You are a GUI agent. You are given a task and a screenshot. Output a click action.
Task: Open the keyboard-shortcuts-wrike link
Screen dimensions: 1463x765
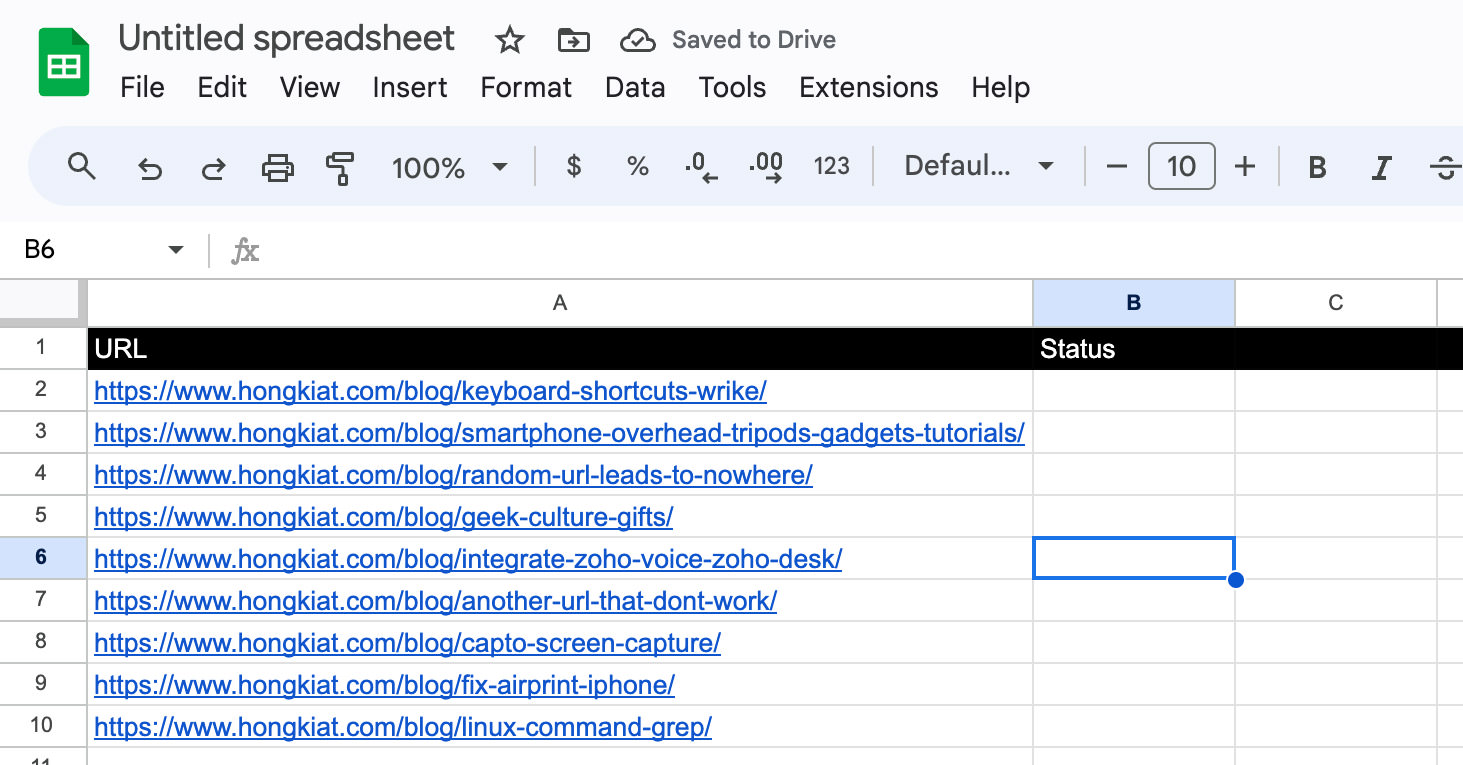[430, 391]
